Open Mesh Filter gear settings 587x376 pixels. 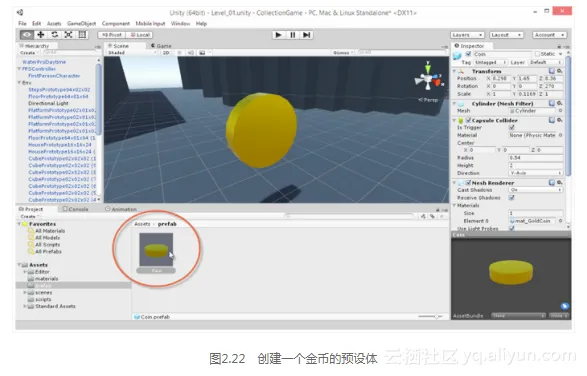(x=559, y=103)
